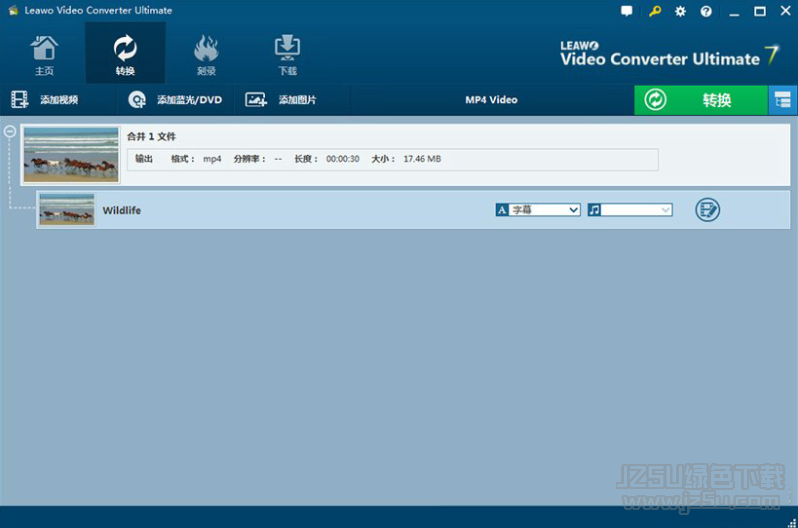Click the picture icon of Add Photo
This screenshot has height=528, width=798.
pos(255,100)
